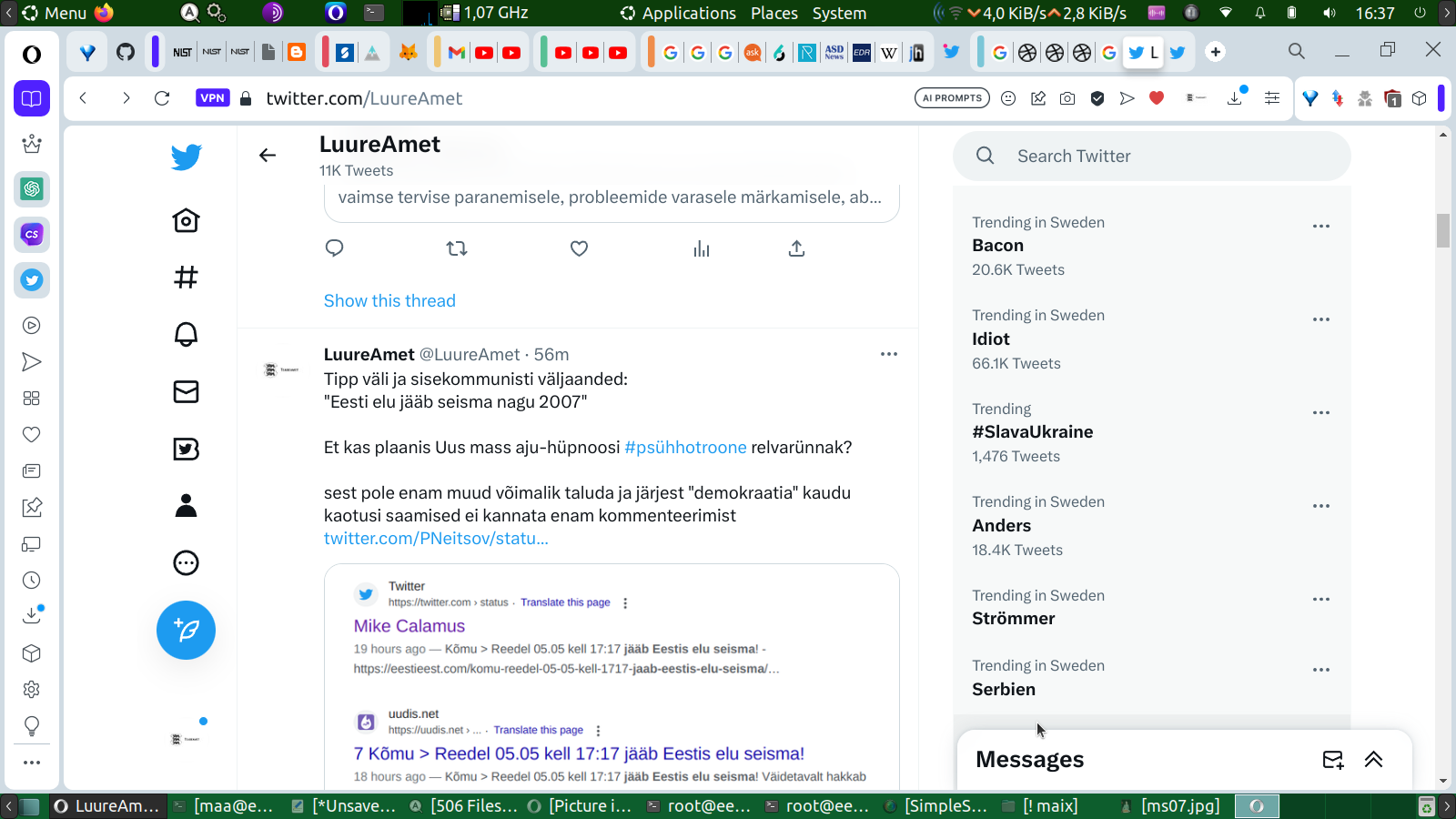Open more options for Strömmer trend
The image size is (1456, 819).
(x=1321, y=600)
